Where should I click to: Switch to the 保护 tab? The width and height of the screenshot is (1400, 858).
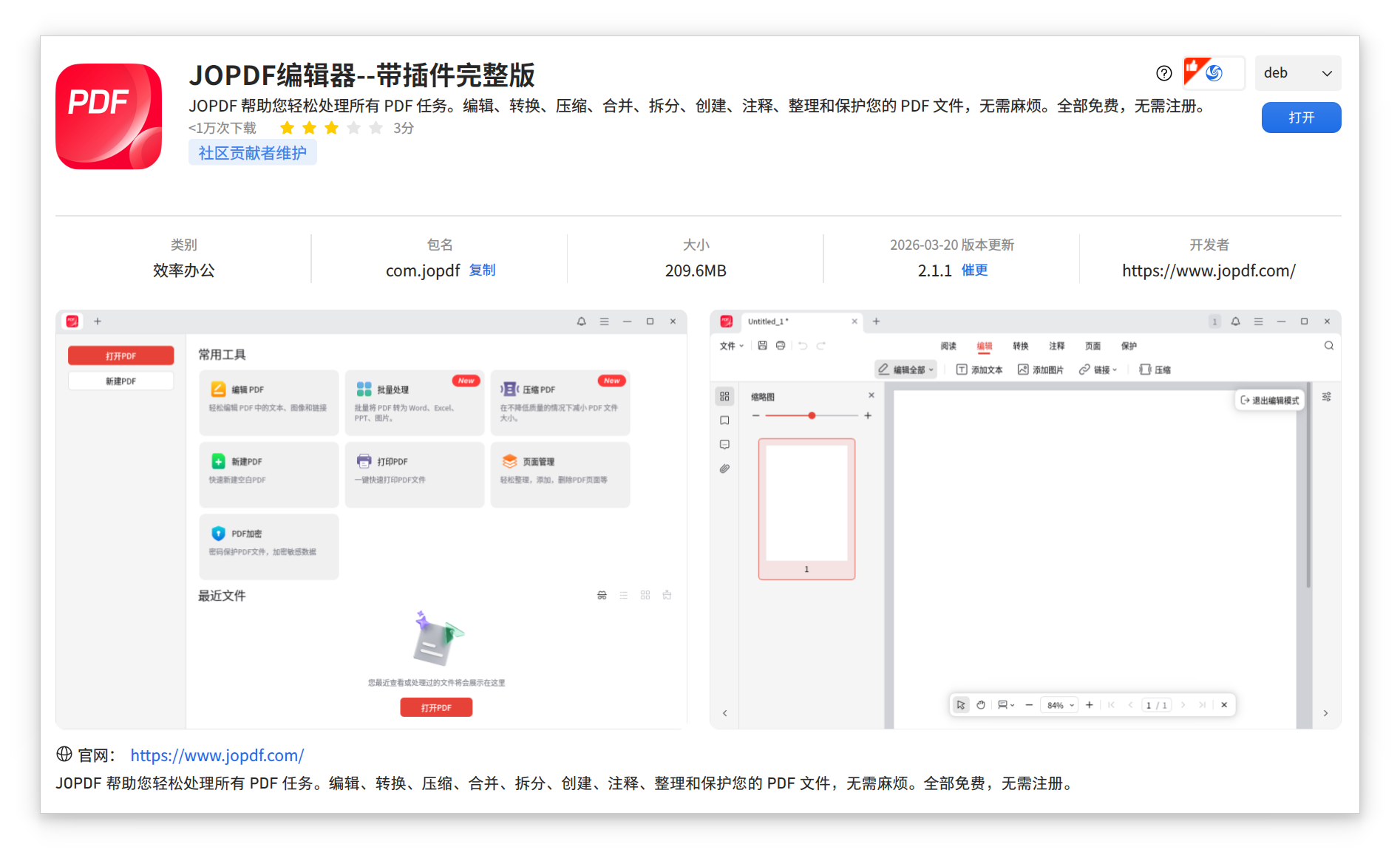[x=1129, y=346]
